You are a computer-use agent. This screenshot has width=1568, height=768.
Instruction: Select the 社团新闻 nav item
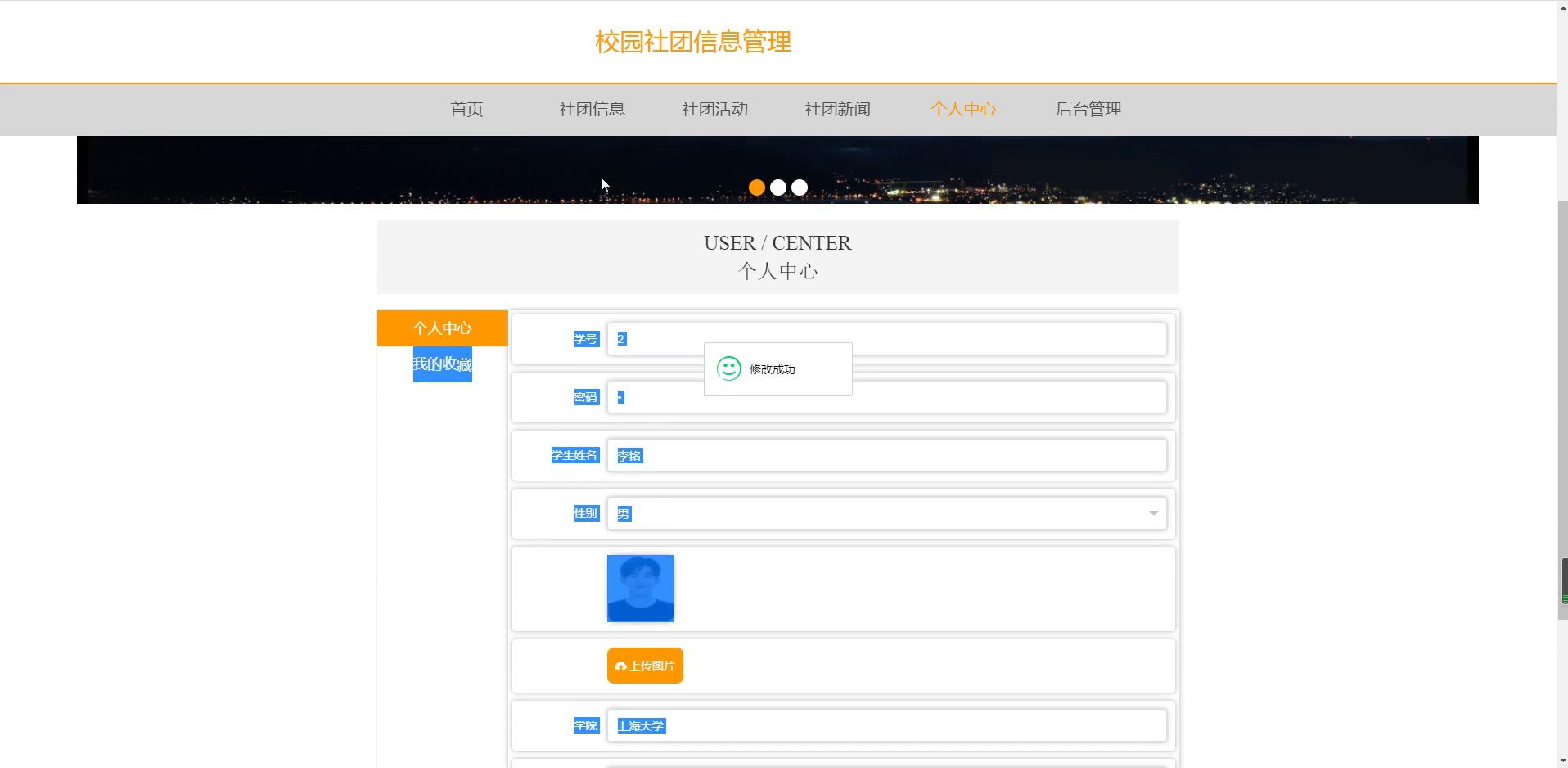click(x=837, y=109)
